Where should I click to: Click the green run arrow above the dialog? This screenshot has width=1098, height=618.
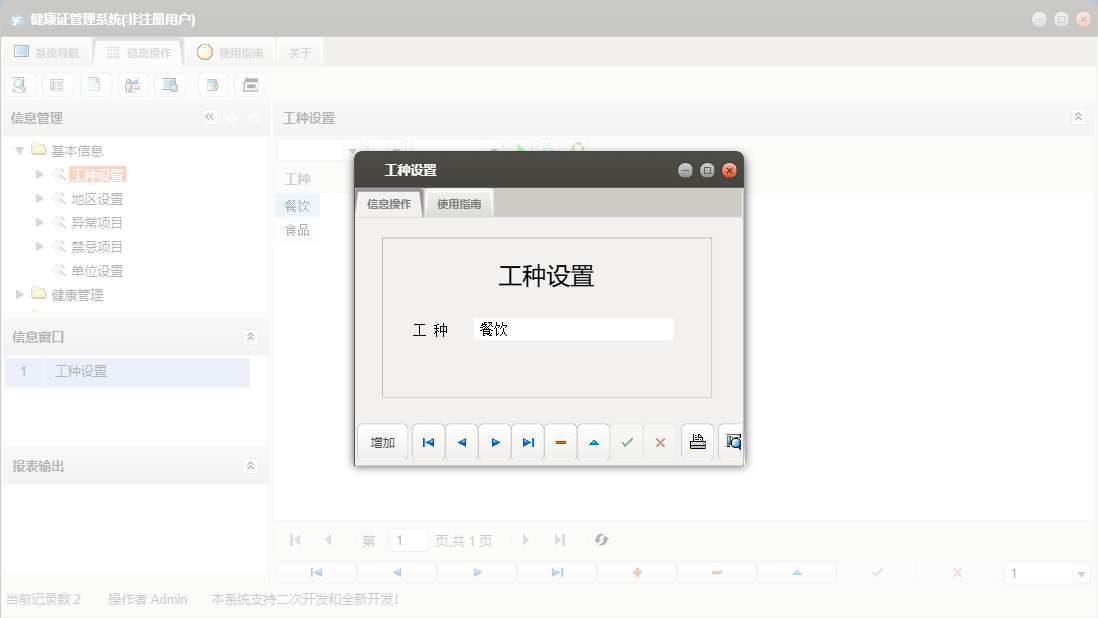pyautogui.click(x=522, y=148)
